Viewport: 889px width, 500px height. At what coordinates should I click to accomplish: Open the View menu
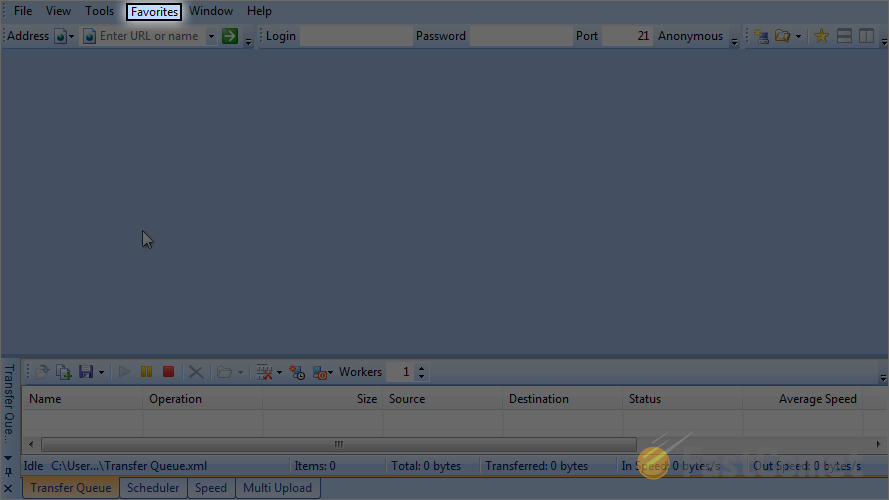[x=58, y=11]
